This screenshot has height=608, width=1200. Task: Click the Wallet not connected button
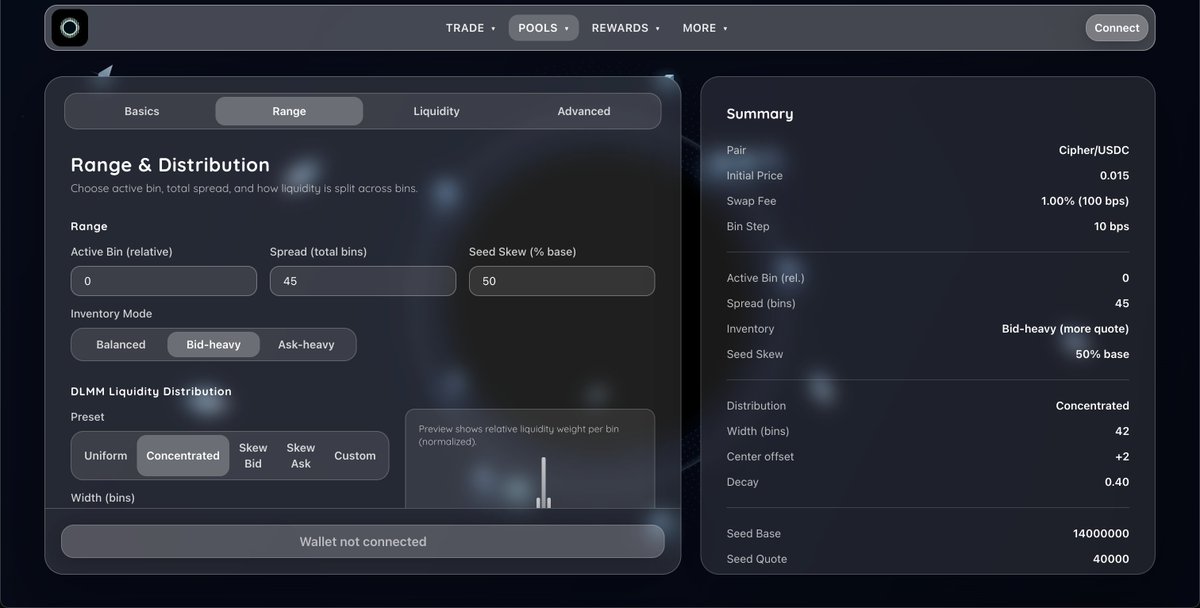[363, 541]
